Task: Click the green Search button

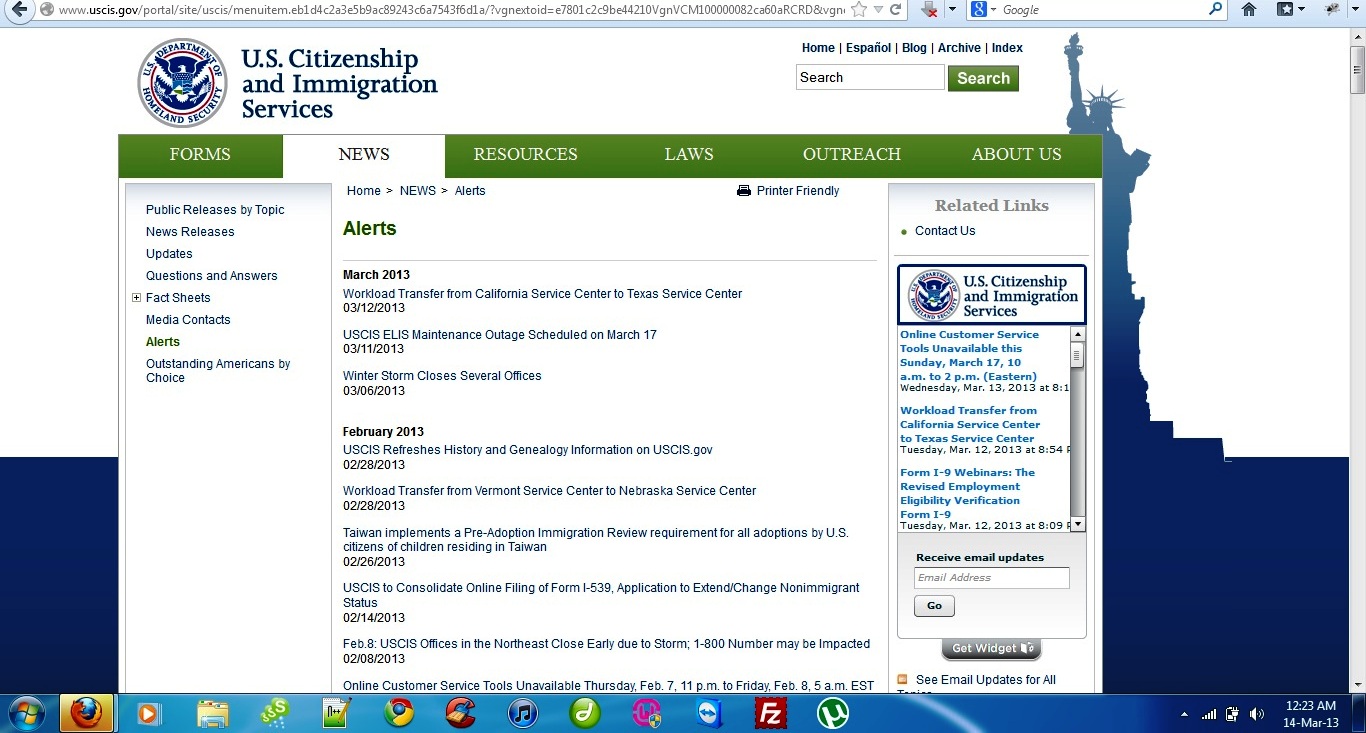Action: pyautogui.click(x=983, y=78)
